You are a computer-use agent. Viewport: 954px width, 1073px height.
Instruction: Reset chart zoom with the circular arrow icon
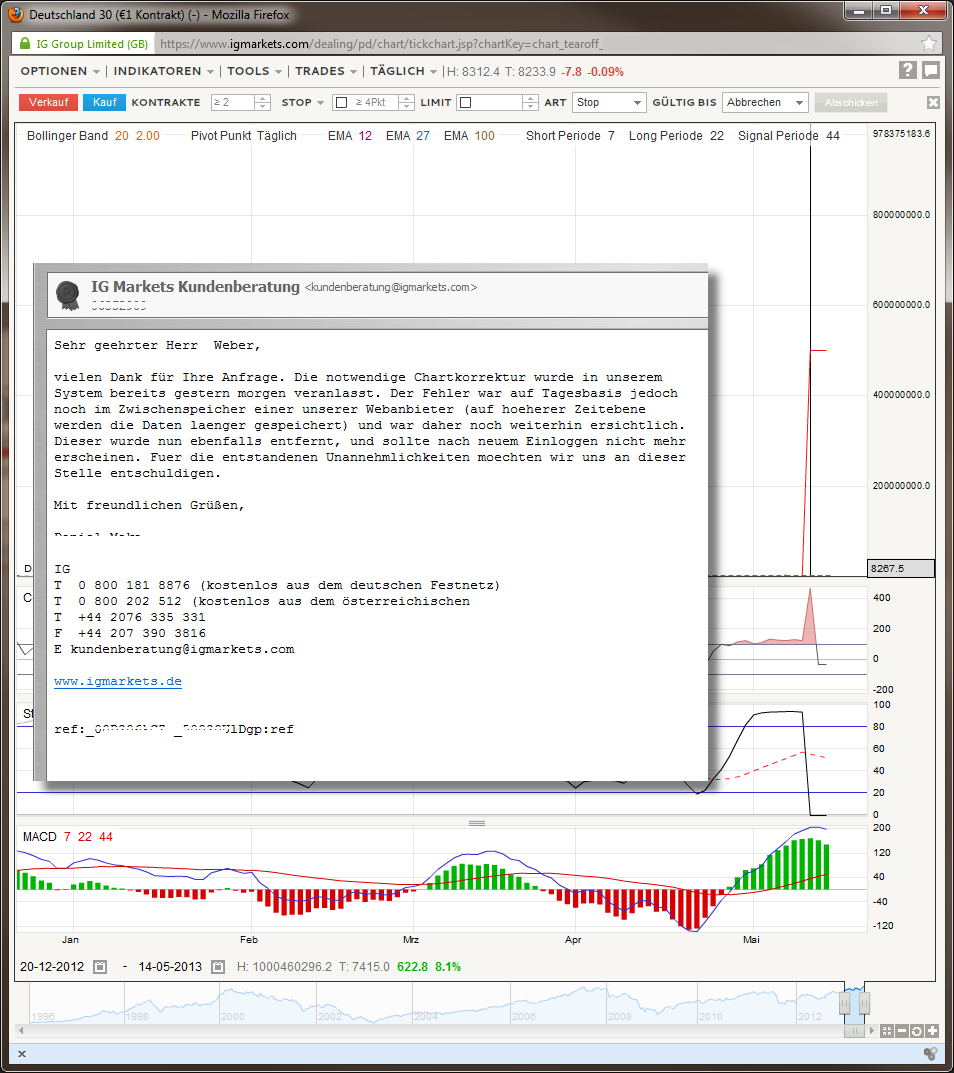tap(917, 1031)
